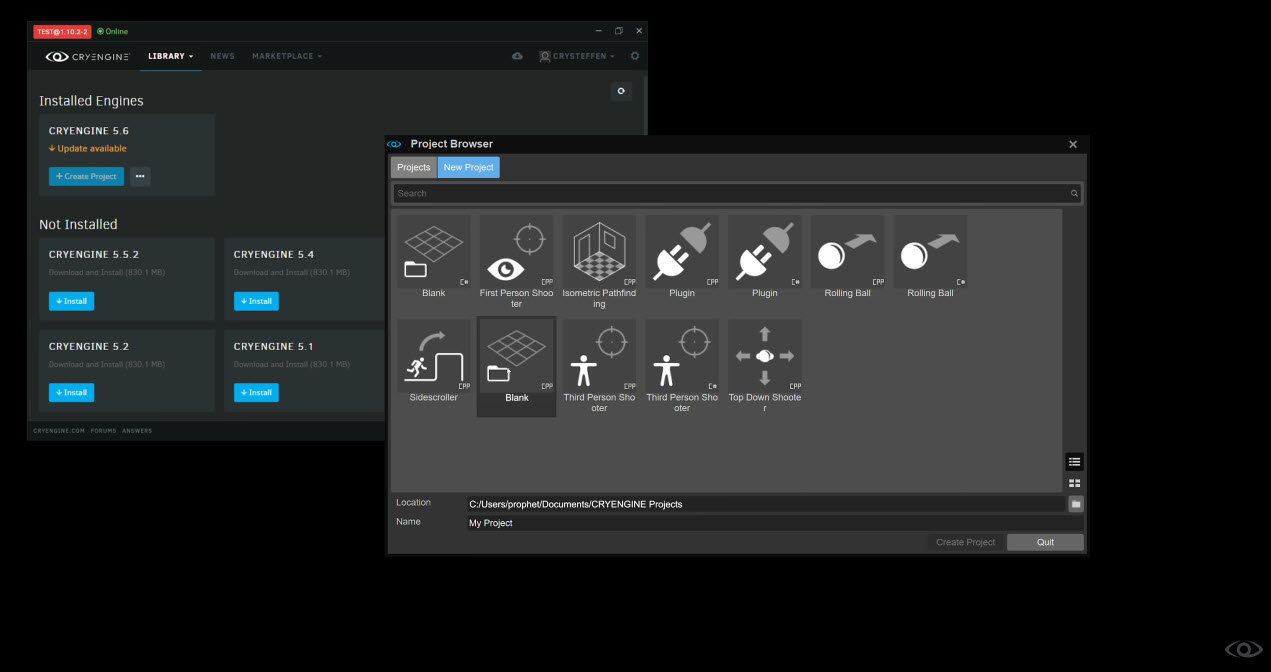This screenshot has height=672, width=1271.
Task: Pick the C# Rolling Ball template
Action: tap(930, 257)
